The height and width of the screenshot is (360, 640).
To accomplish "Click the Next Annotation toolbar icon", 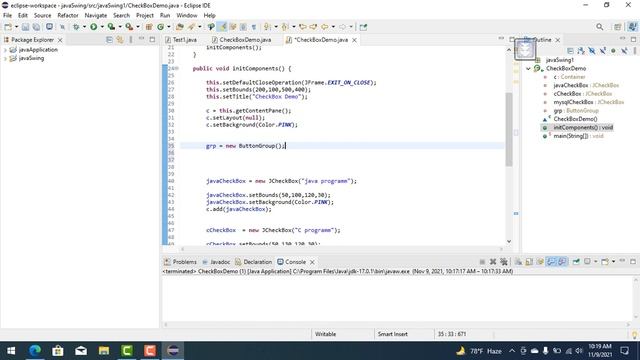I will pos(267,27).
